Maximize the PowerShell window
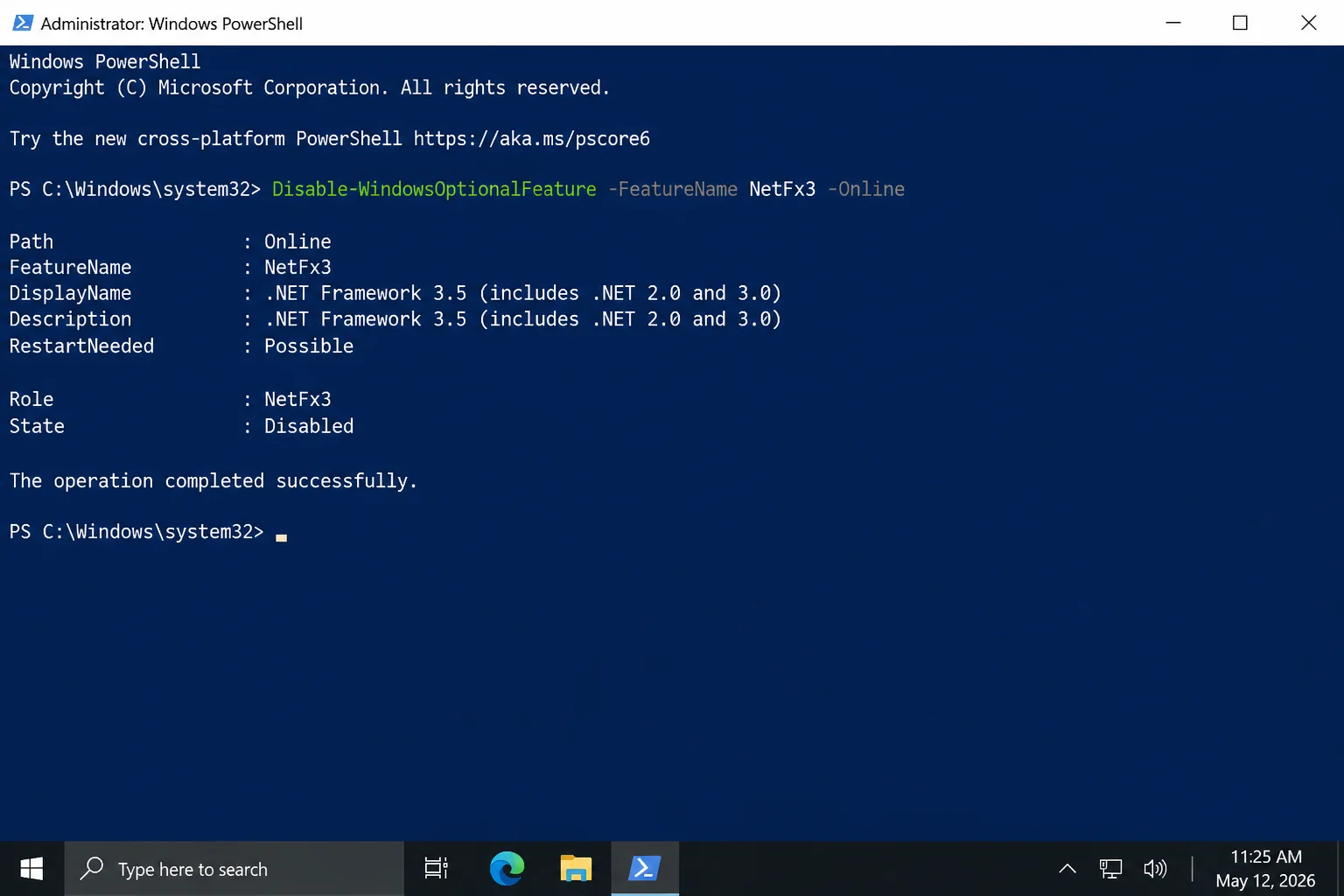1344x896 pixels. tap(1240, 23)
